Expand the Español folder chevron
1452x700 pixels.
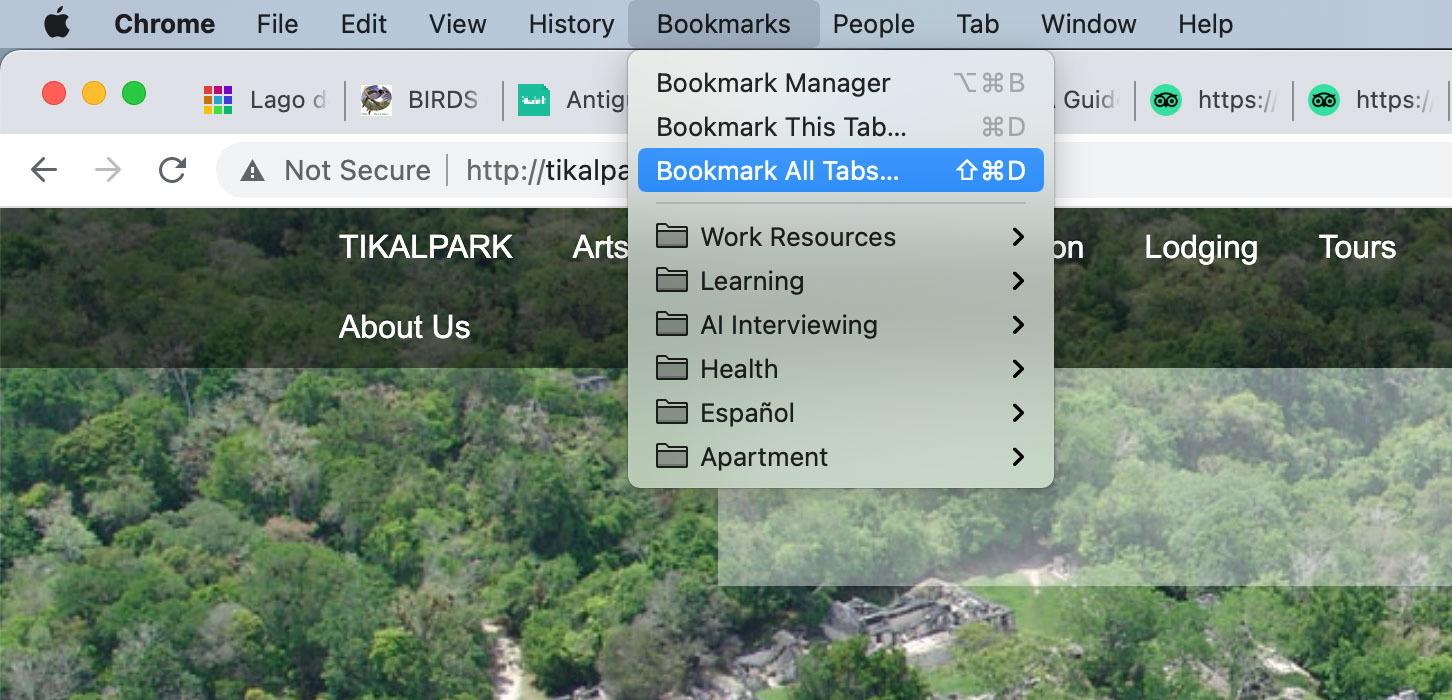pyautogui.click(x=1018, y=413)
